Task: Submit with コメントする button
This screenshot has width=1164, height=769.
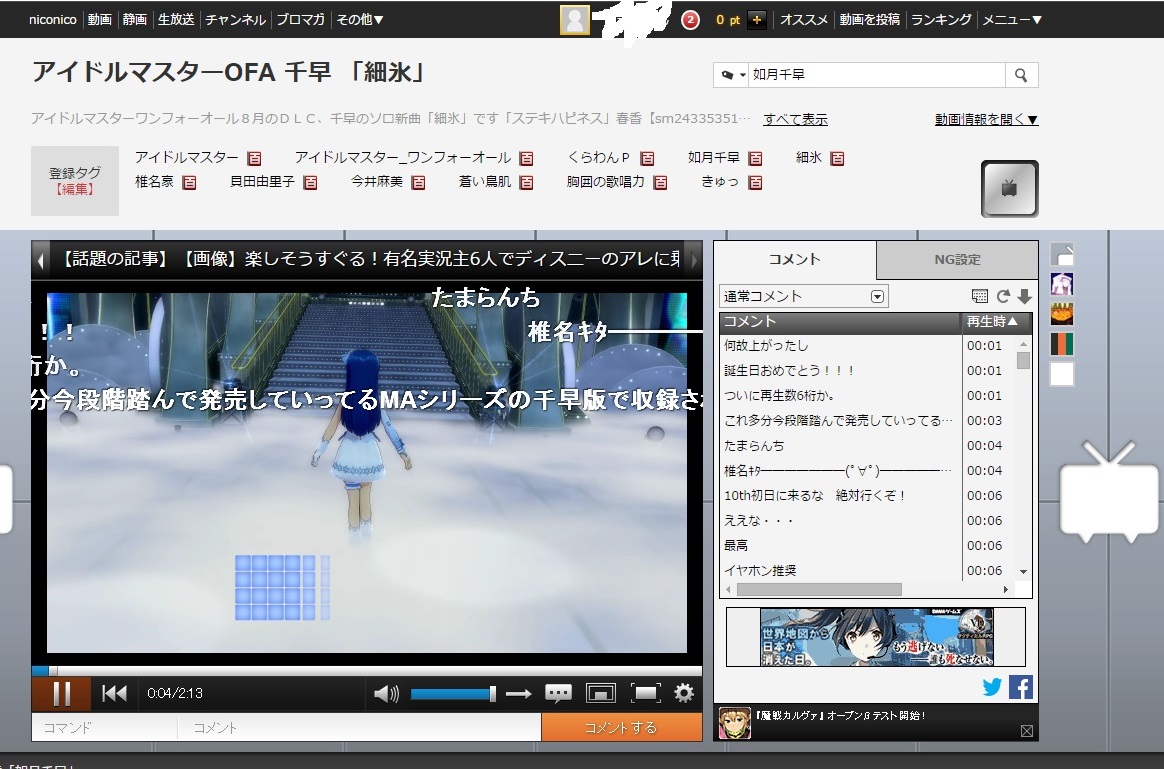Action: pos(621,727)
